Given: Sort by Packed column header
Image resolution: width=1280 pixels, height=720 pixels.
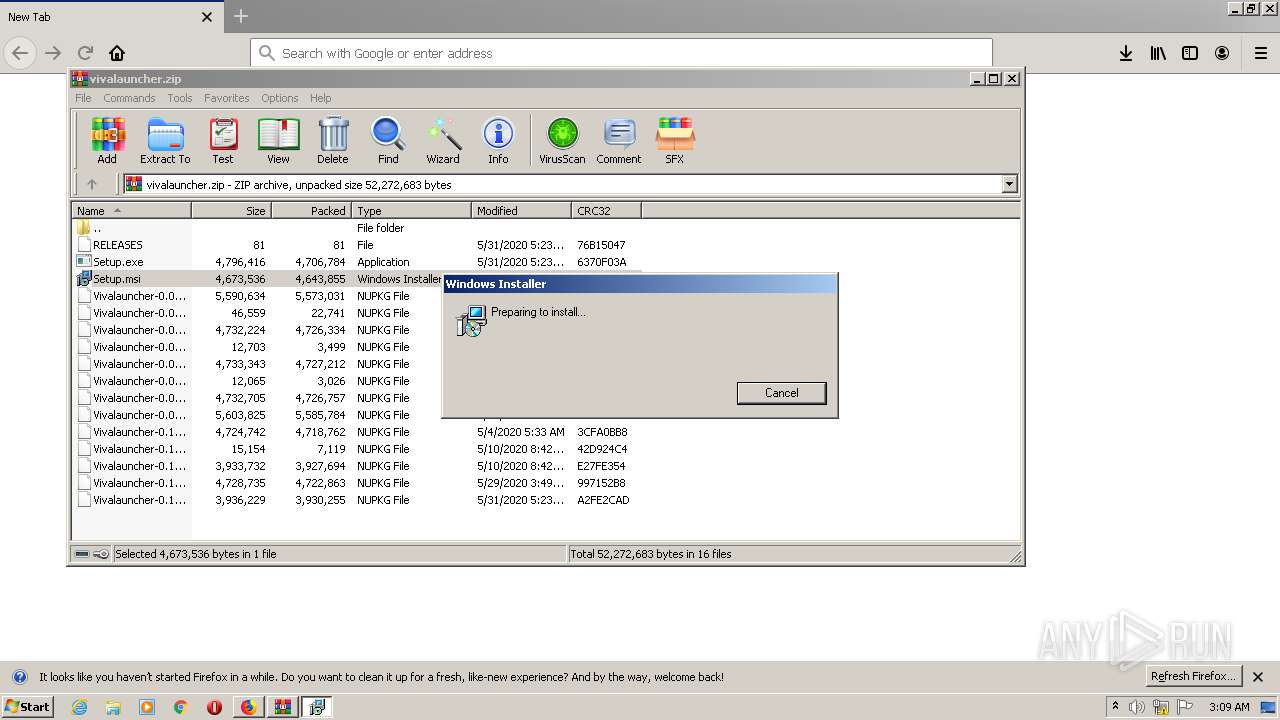Looking at the screenshot, I should tap(311, 211).
